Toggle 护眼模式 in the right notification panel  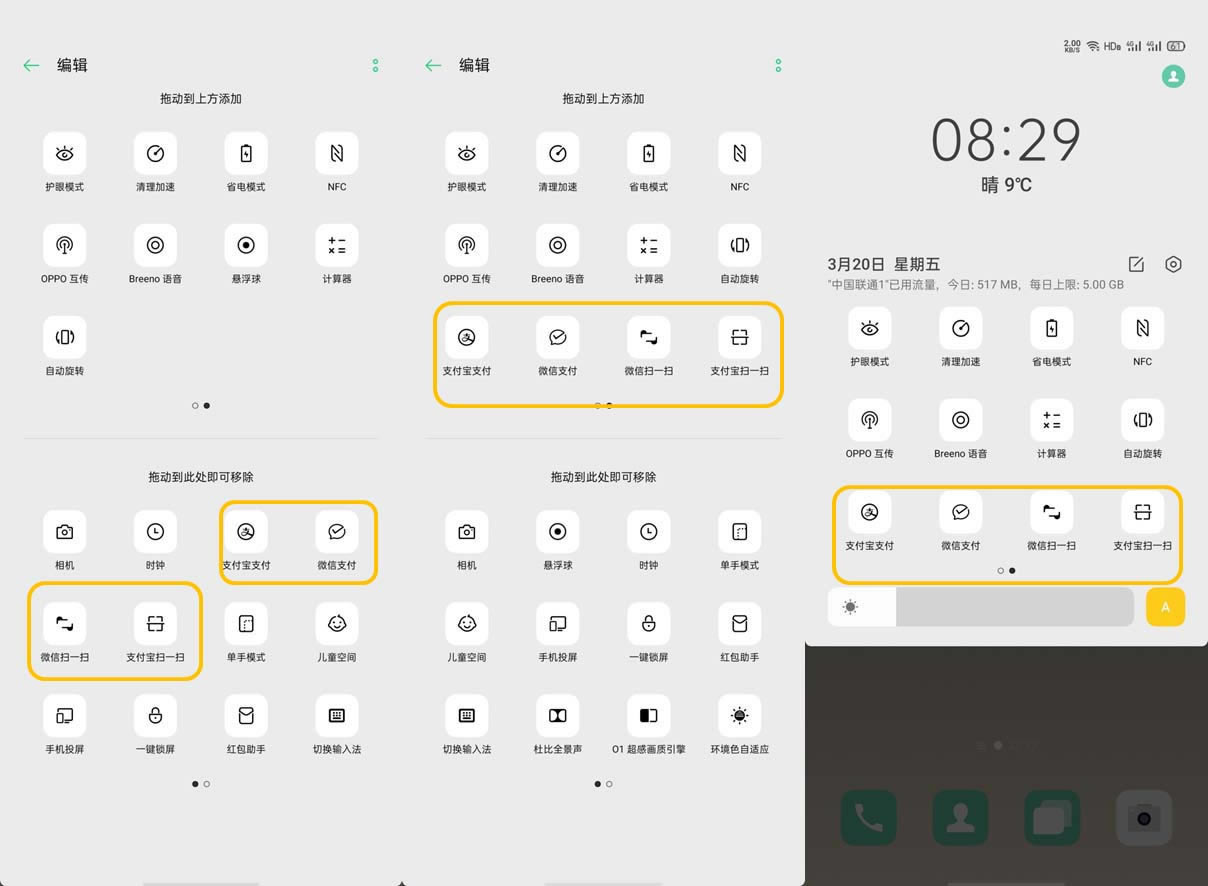(870, 328)
